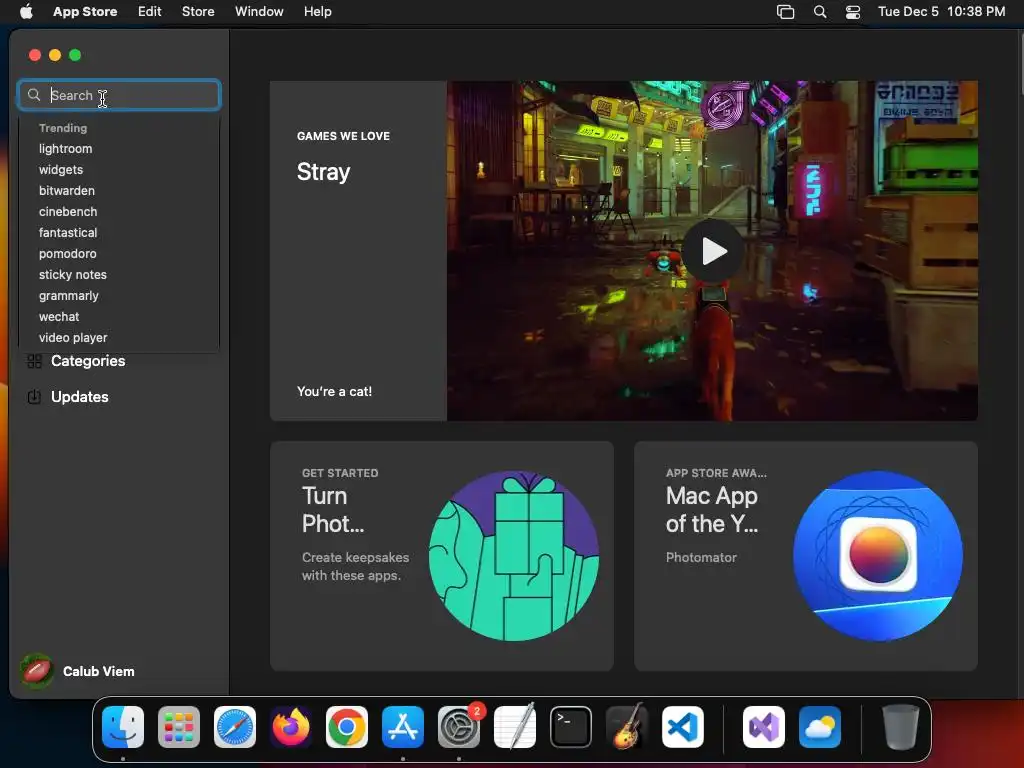The width and height of the screenshot is (1024, 768).
Task: Open Control Center in menu bar
Action: pyautogui.click(x=853, y=12)
